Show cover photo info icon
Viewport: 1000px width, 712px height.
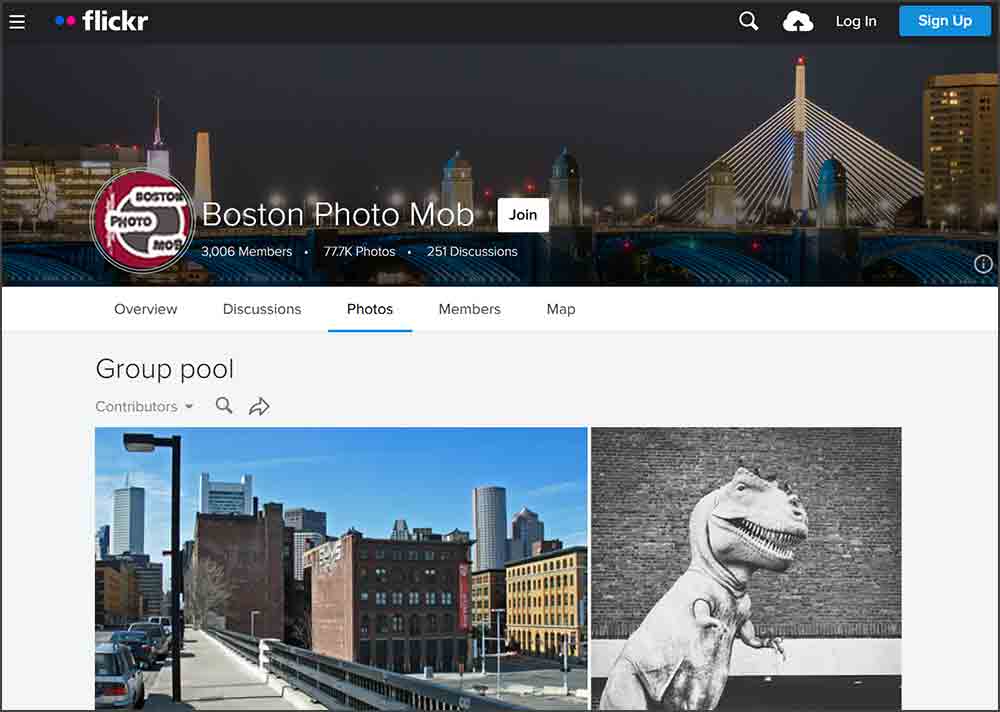pos(983,264)
